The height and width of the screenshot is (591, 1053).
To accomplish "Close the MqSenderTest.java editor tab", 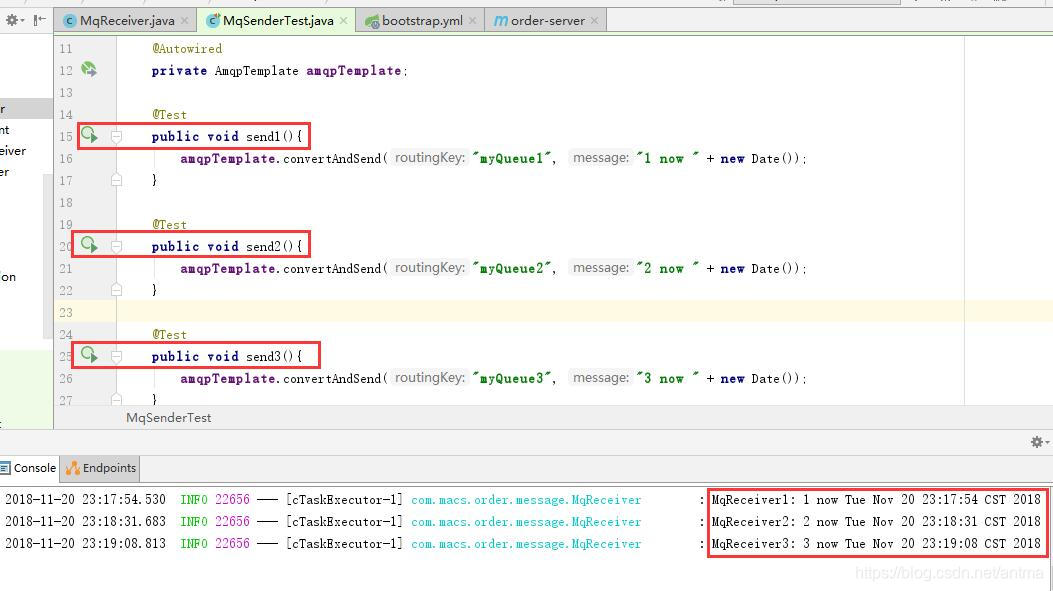I will (344, 21).
